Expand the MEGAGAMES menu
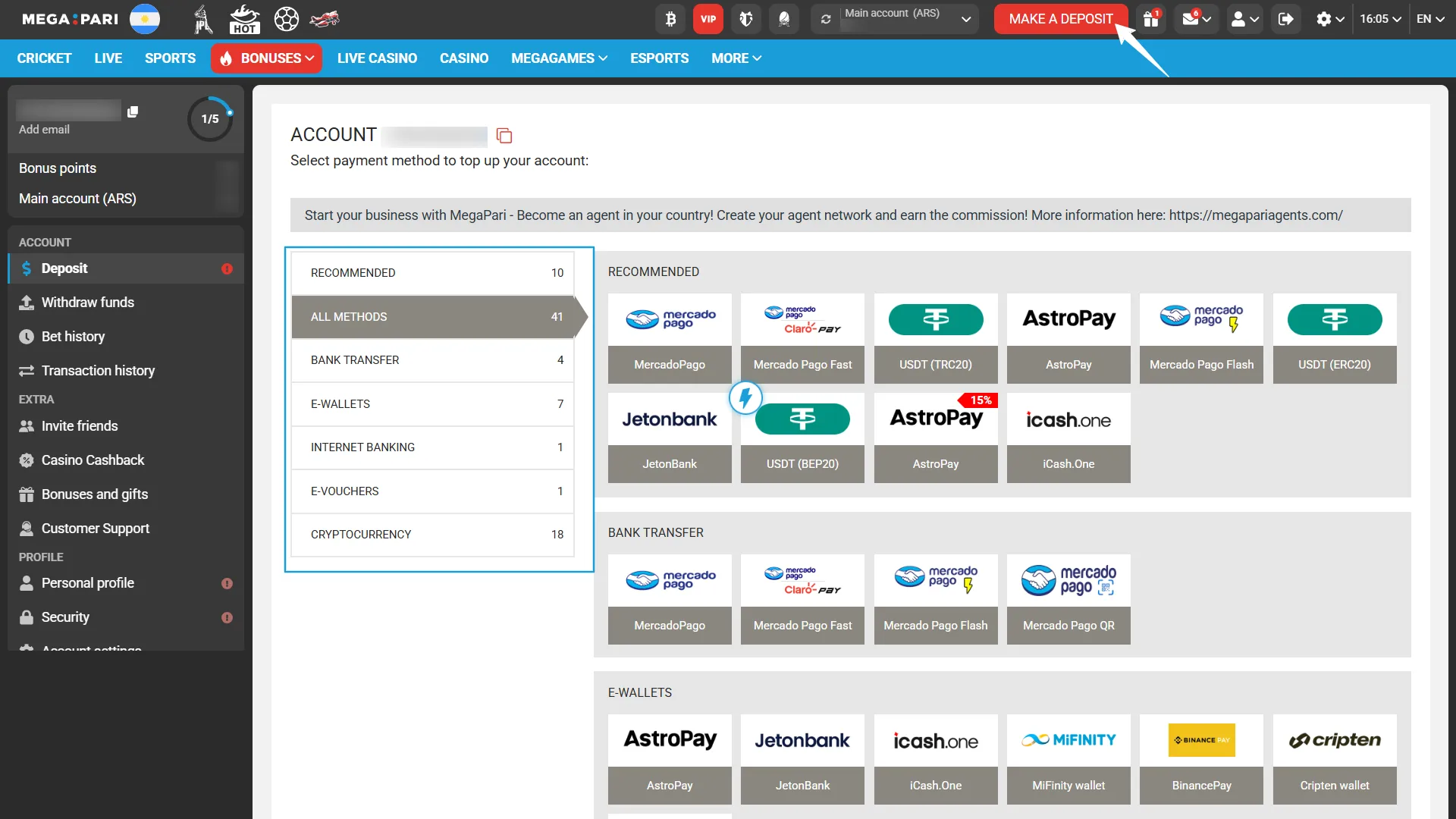The height and width of the screenshot is (819, 1456). 559,58
